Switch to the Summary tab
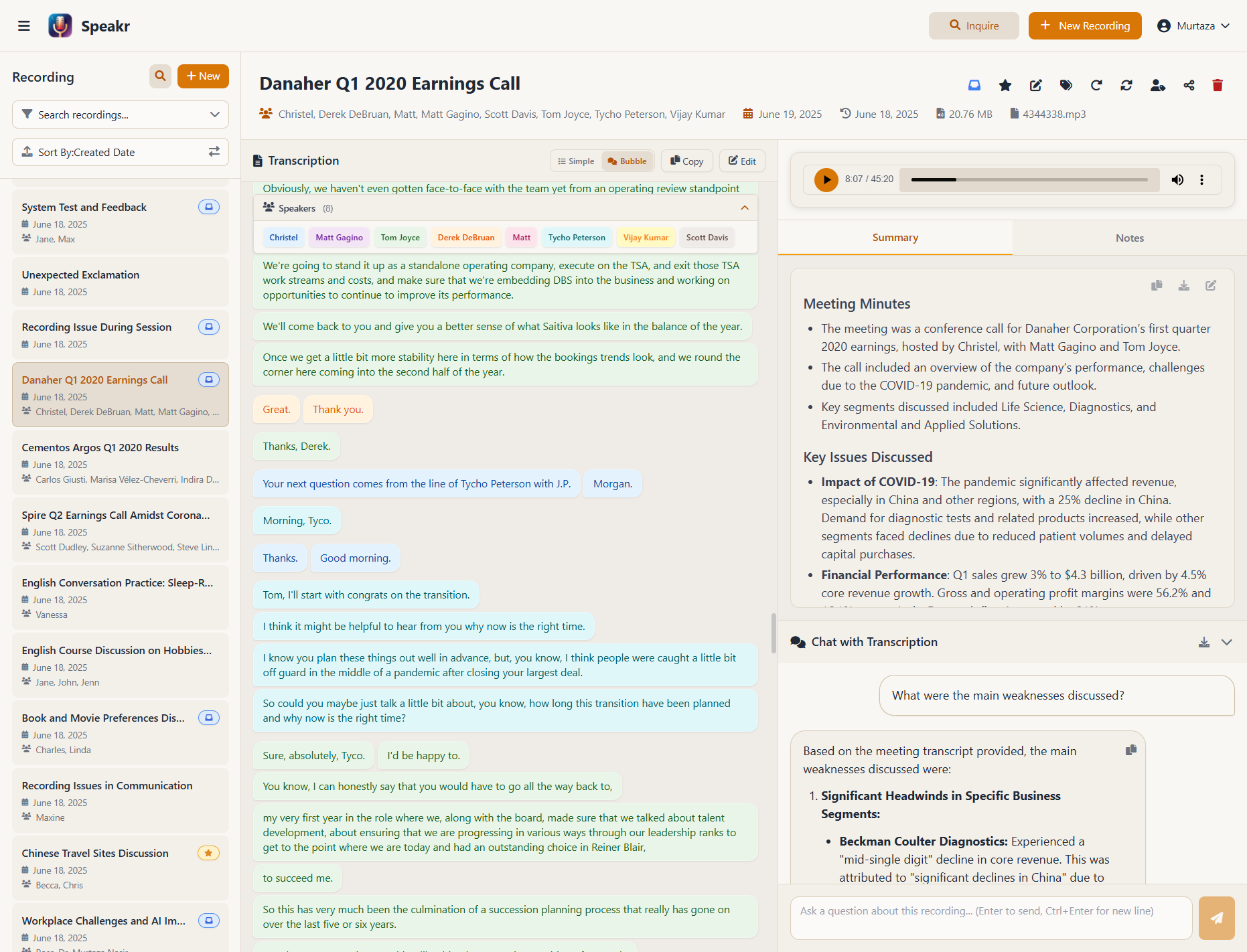1247x952 pixels. coord(895,238)
